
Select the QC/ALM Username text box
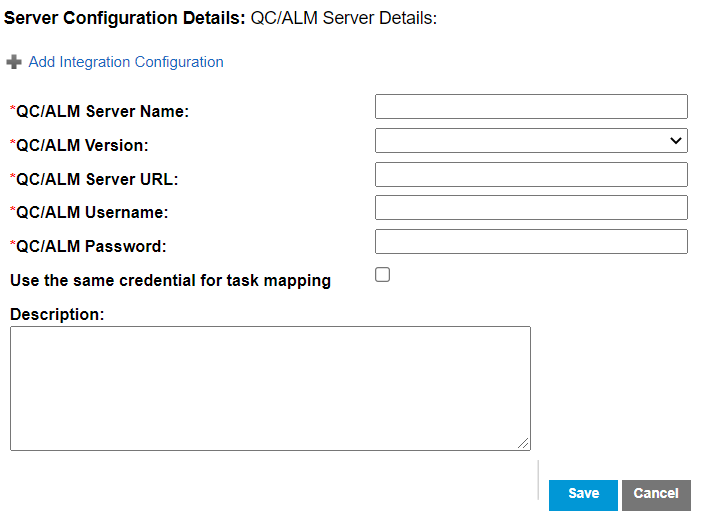click(x=531, y=208)
